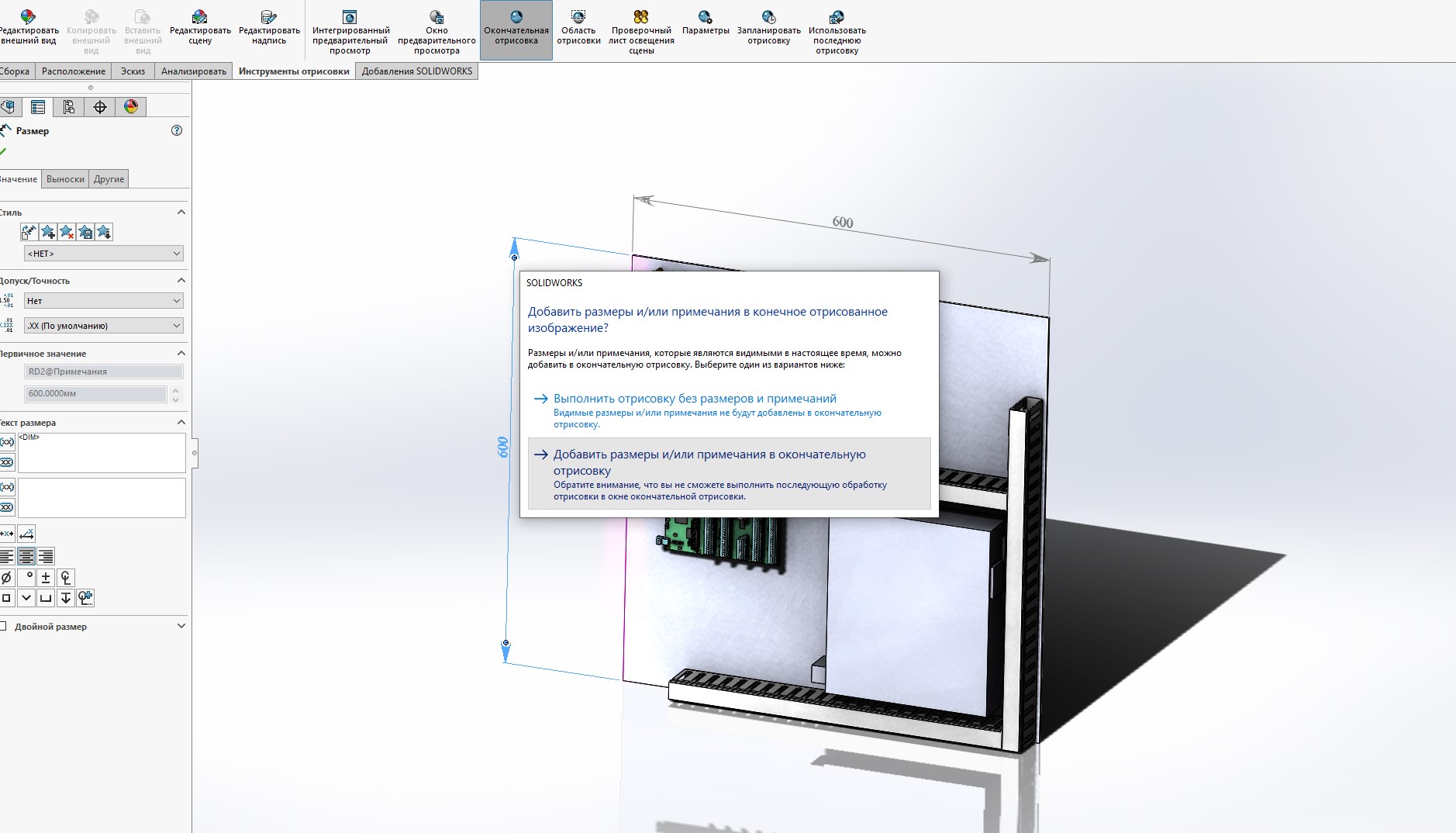The image size is (1456, 833).
Task: Open the tolerance type dropdown showing Нет
Action: [104, 301]
